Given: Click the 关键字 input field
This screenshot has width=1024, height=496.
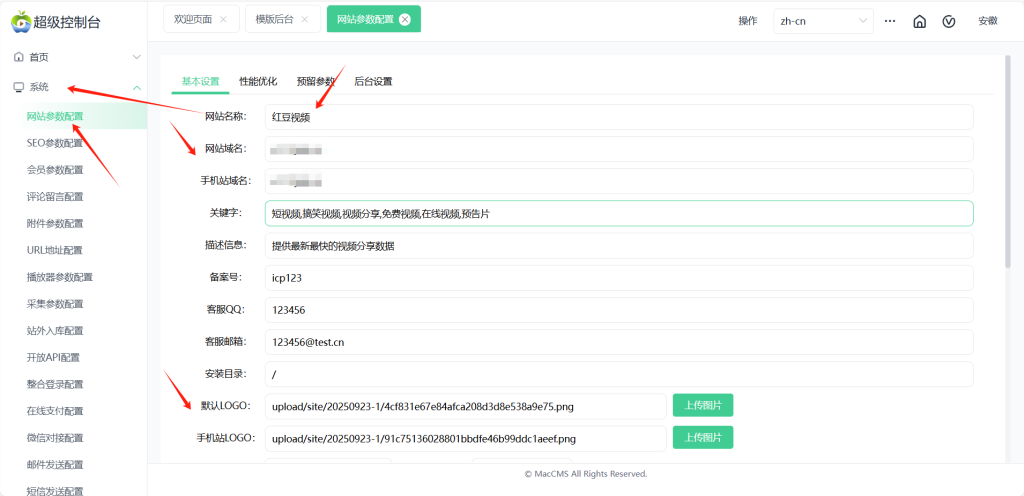Looking at the screenshot, I should [x=619, y=213].
